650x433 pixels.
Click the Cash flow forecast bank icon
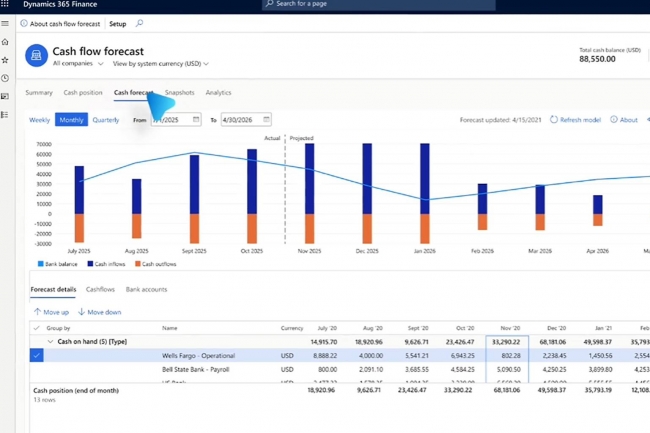coord(36,56)
